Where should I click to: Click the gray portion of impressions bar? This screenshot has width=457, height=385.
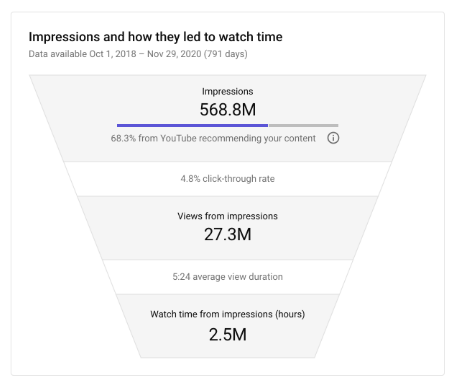pos(304,125)
